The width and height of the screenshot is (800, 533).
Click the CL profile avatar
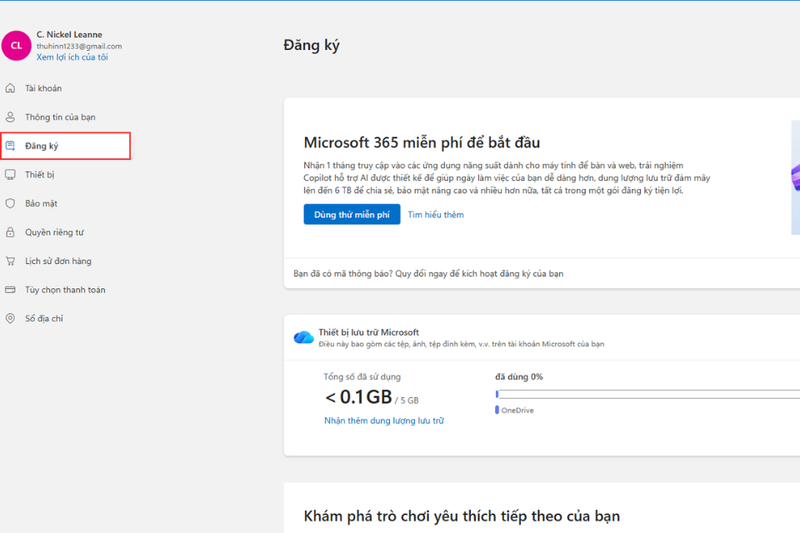[x=16, y=45]
